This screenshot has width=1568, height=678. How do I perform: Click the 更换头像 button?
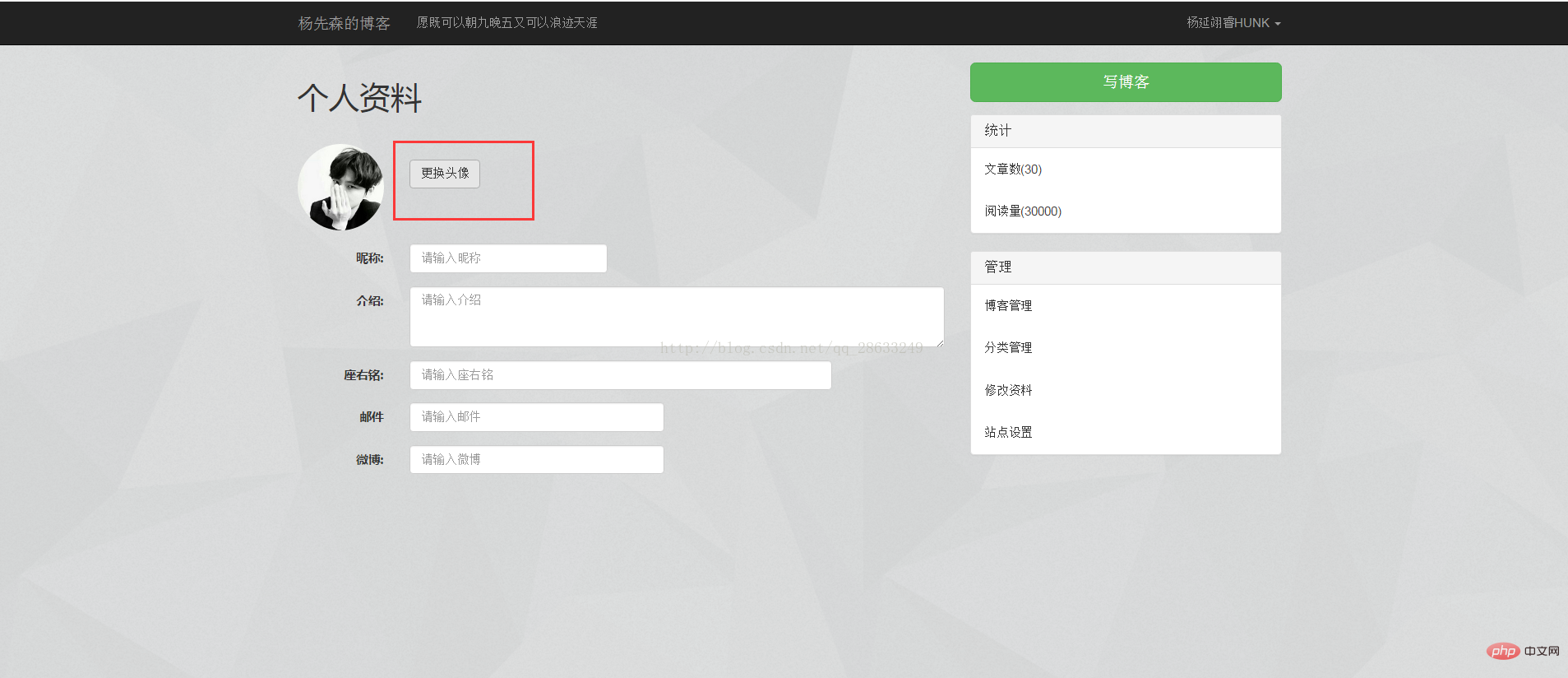click(445, 174)
